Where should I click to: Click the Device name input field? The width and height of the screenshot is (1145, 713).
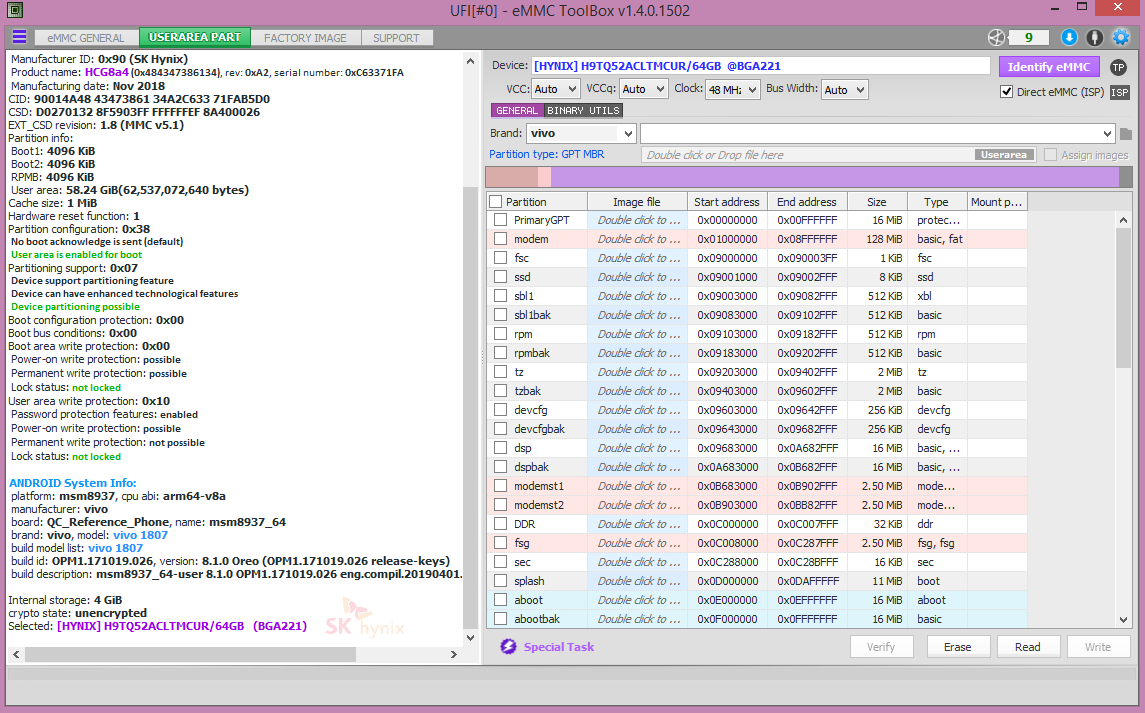(x=760, y=66)
